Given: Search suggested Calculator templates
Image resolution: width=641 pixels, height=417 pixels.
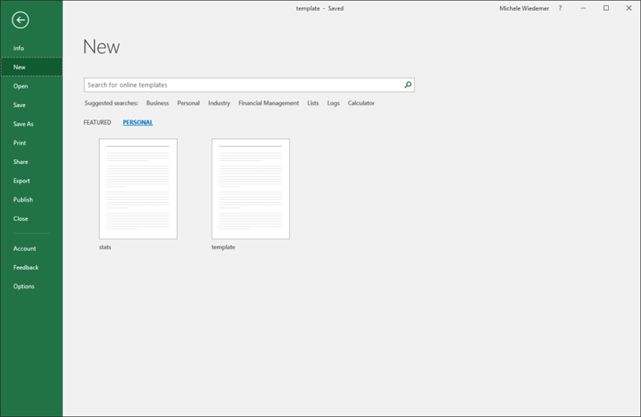Looking at the screenshot, I should [x=361, y=103].
